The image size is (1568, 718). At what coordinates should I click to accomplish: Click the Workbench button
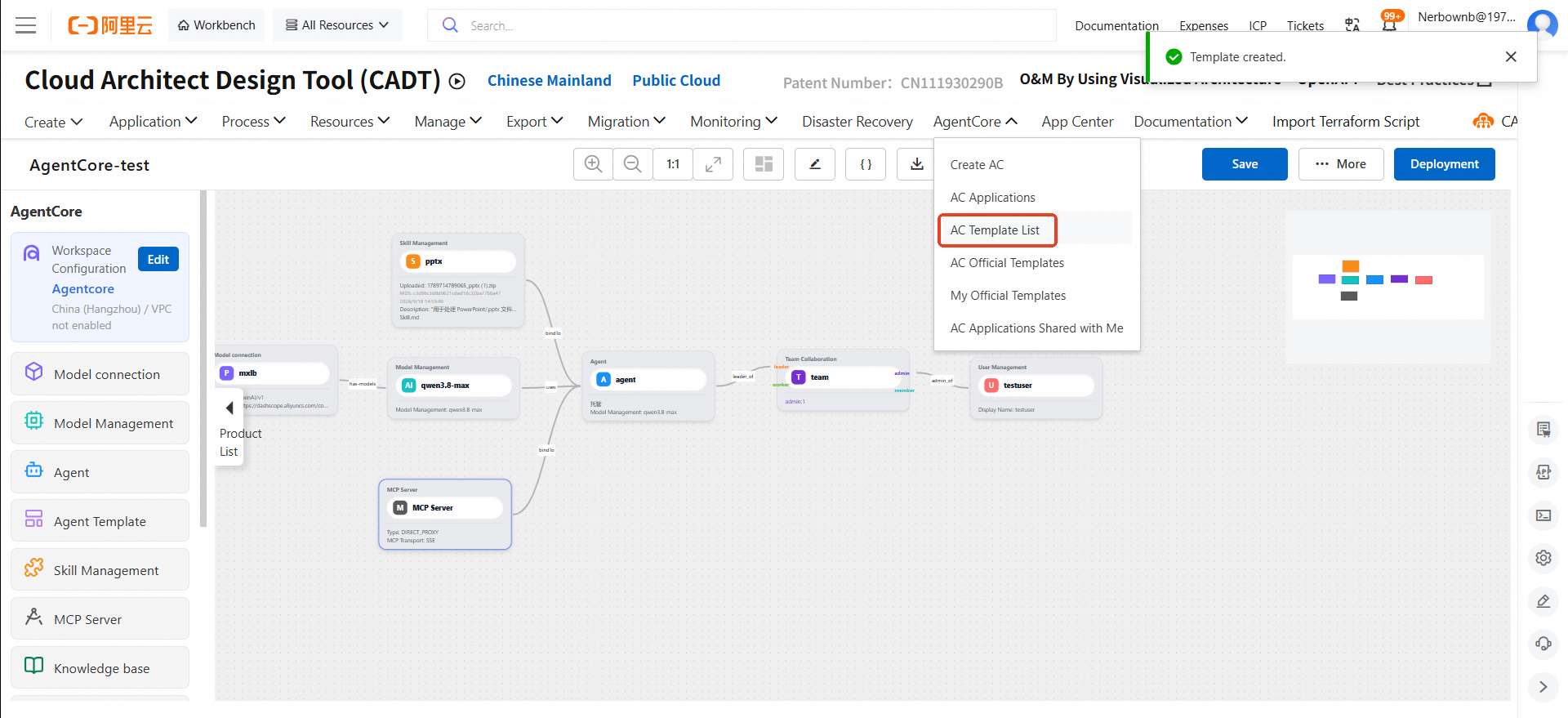pos(216,25)
